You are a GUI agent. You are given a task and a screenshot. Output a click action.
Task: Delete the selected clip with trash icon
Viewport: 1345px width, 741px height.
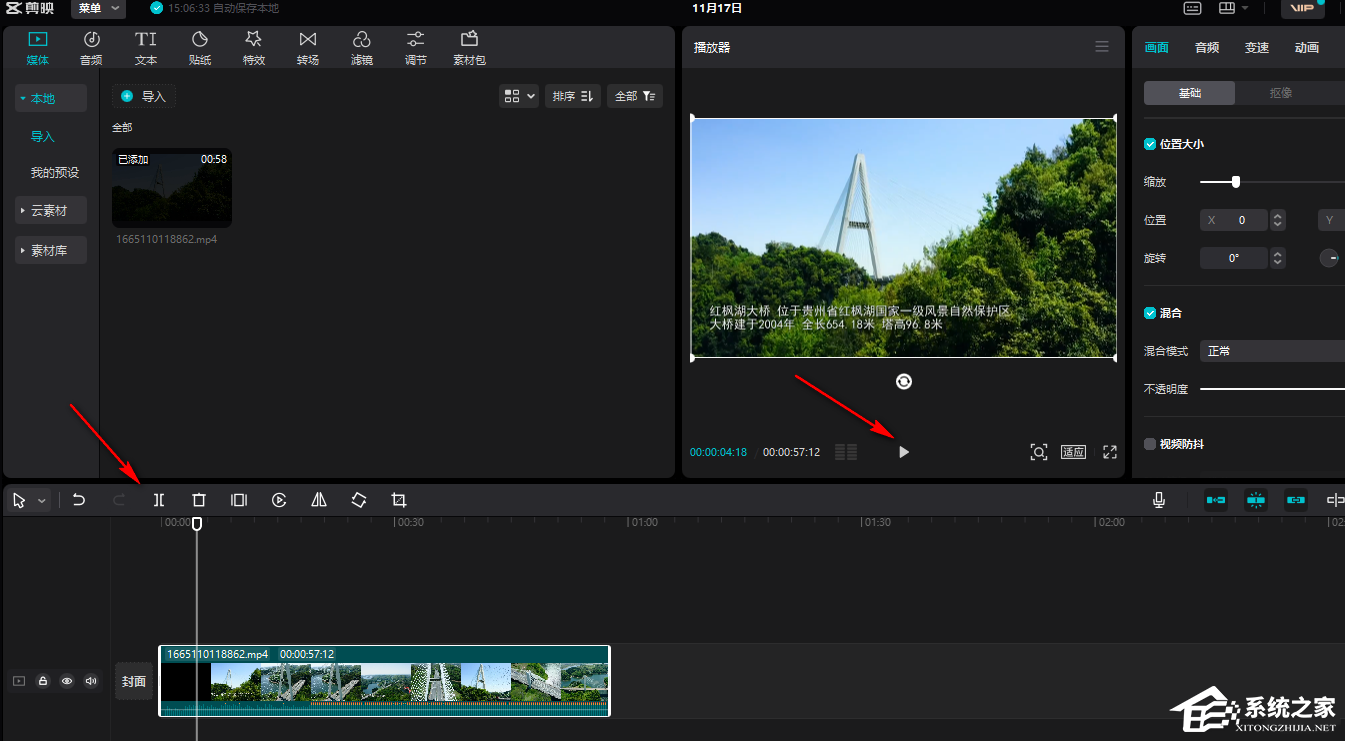(198, 500)
